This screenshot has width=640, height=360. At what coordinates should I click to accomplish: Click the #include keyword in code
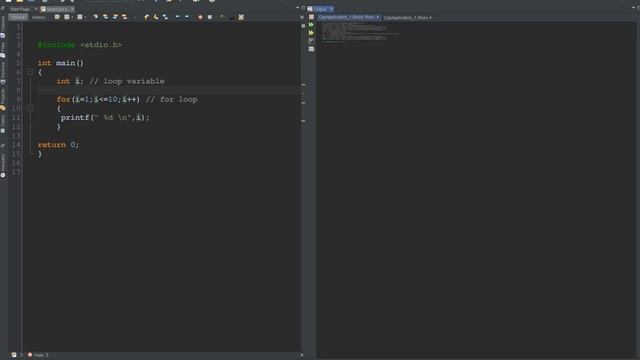56,45
